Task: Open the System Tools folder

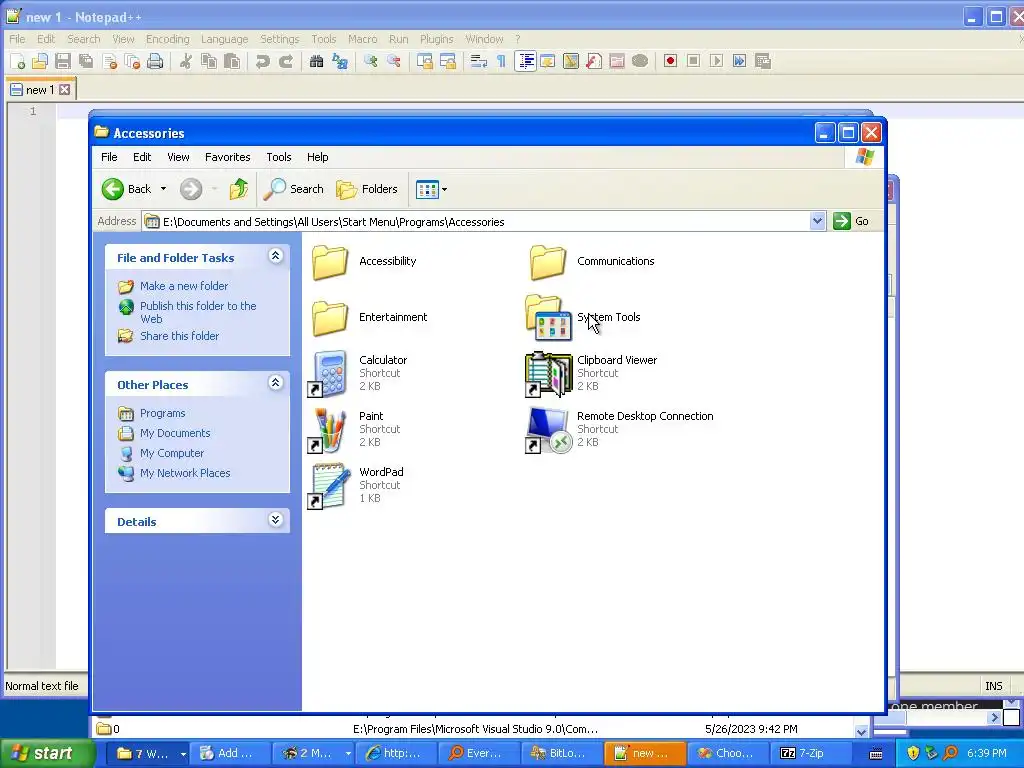Action: coord(583,317)
